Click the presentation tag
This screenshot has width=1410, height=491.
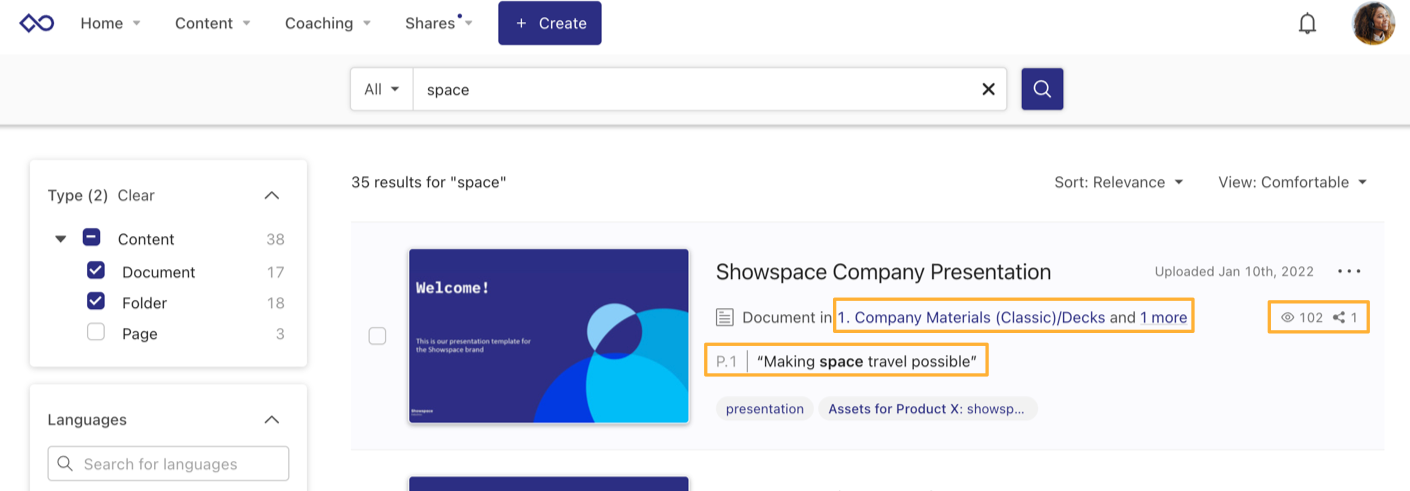point(764,408)
